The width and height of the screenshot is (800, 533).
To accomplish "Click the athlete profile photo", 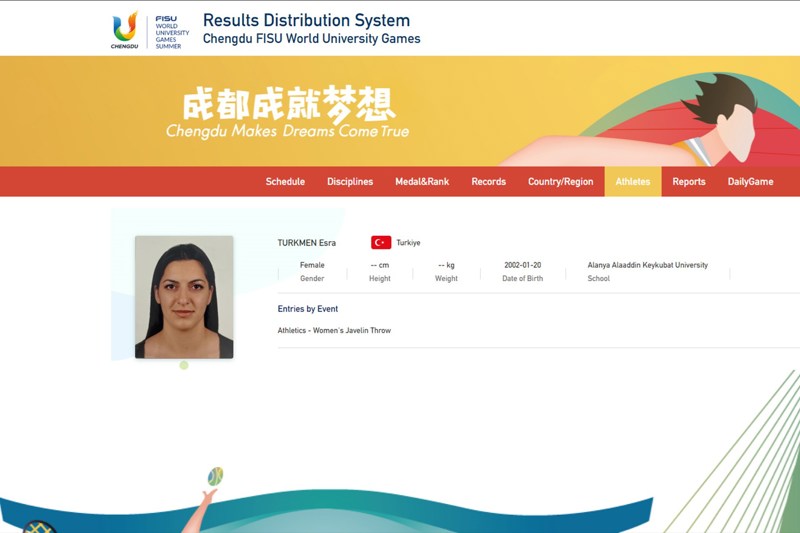I will tap(184, 296).
